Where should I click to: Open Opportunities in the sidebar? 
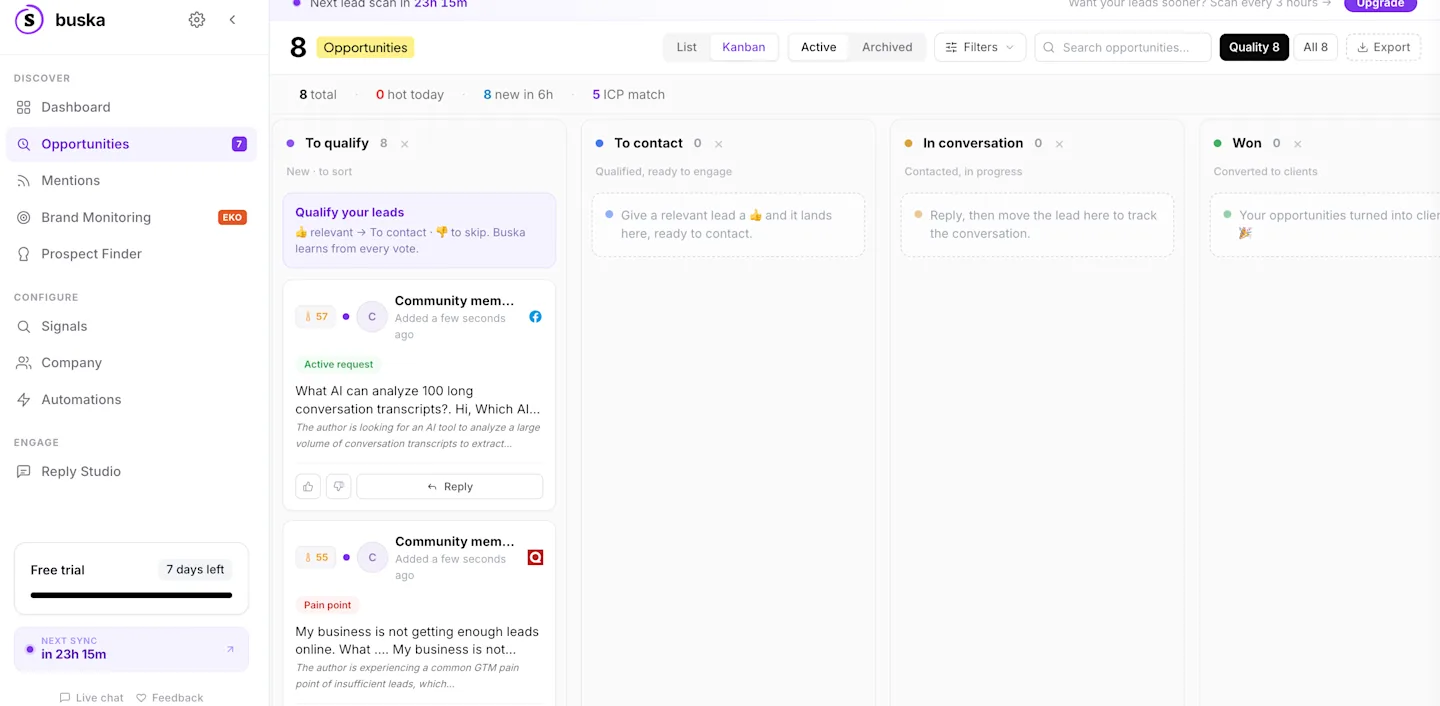pyautogui.click(x=131, y=144)
